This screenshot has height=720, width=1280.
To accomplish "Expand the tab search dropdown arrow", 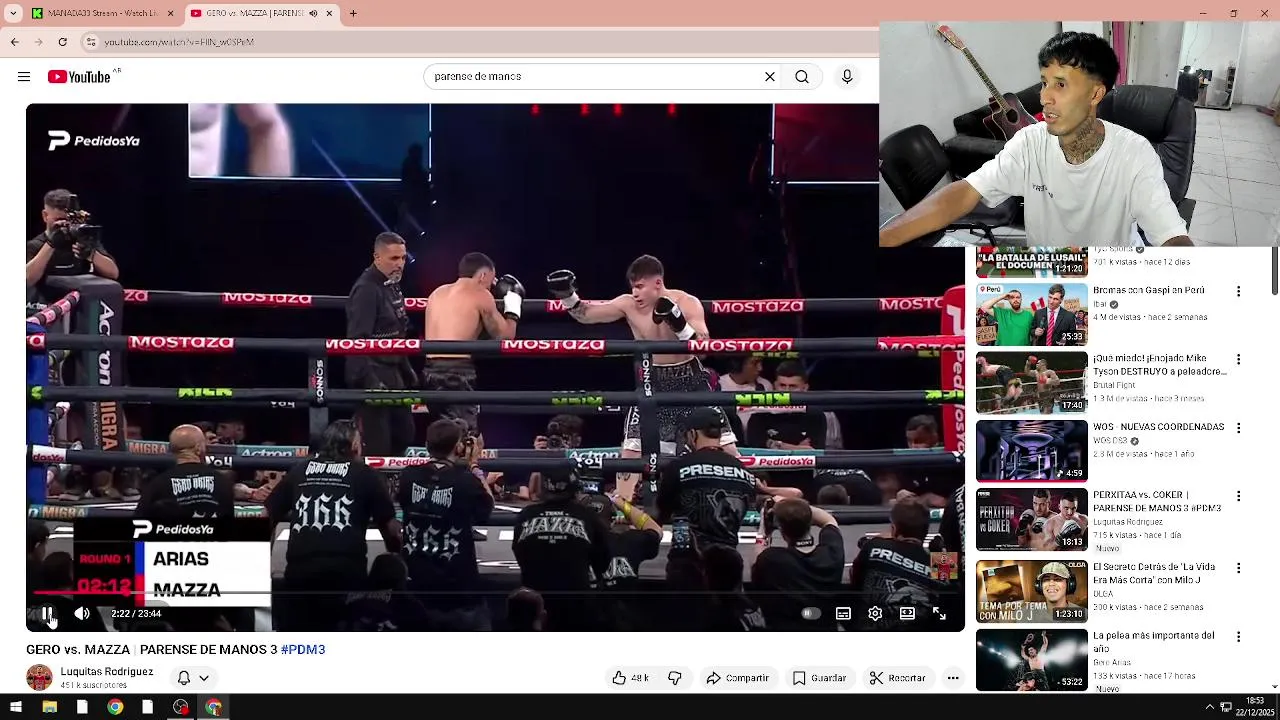I will pos(13,14).
